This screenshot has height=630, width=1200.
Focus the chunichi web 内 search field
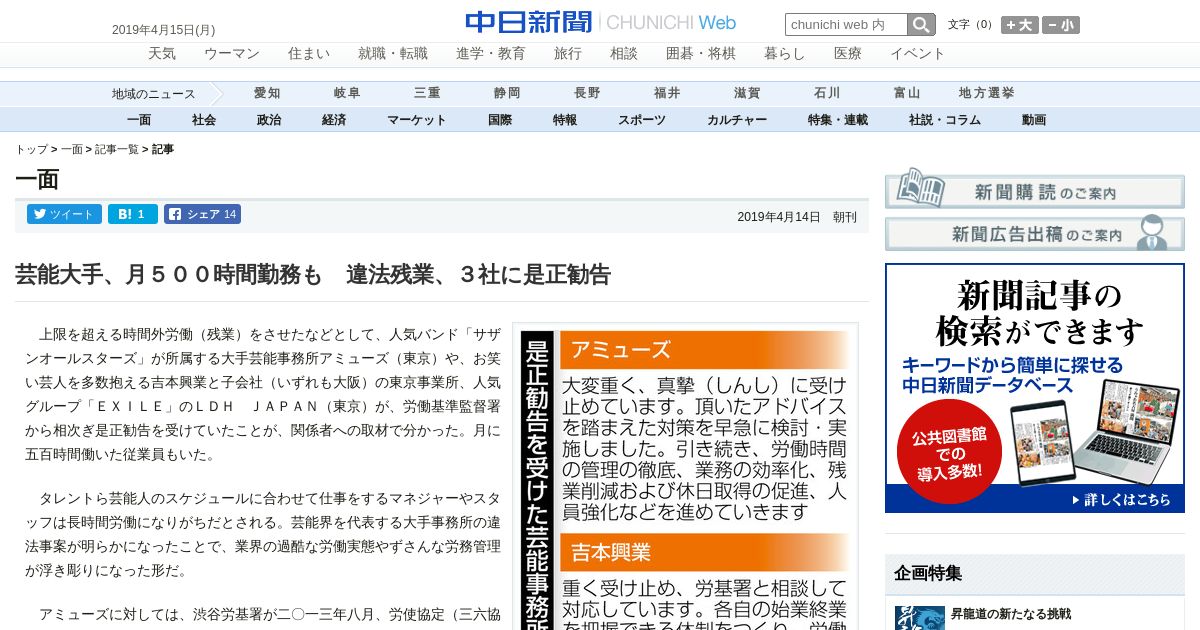(846, 25)
